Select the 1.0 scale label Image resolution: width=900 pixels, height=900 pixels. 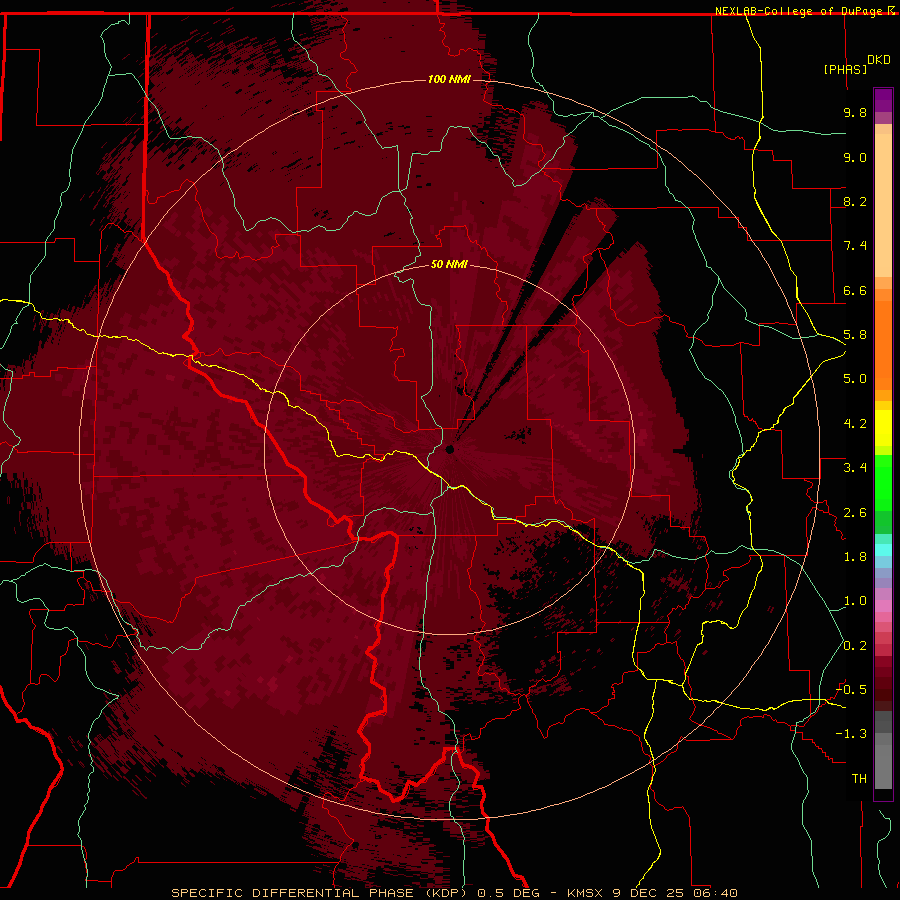coord(855,601)
